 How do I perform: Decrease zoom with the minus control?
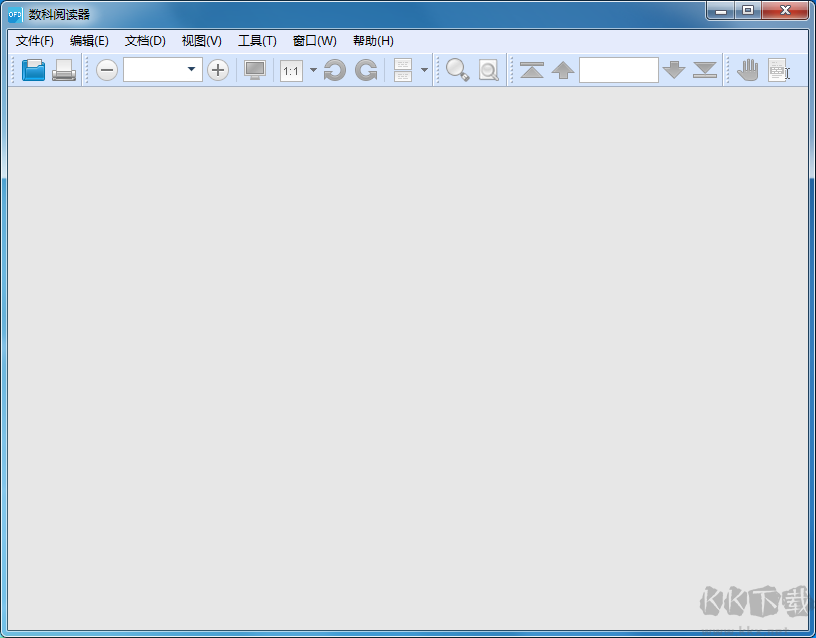click(106, 70)
